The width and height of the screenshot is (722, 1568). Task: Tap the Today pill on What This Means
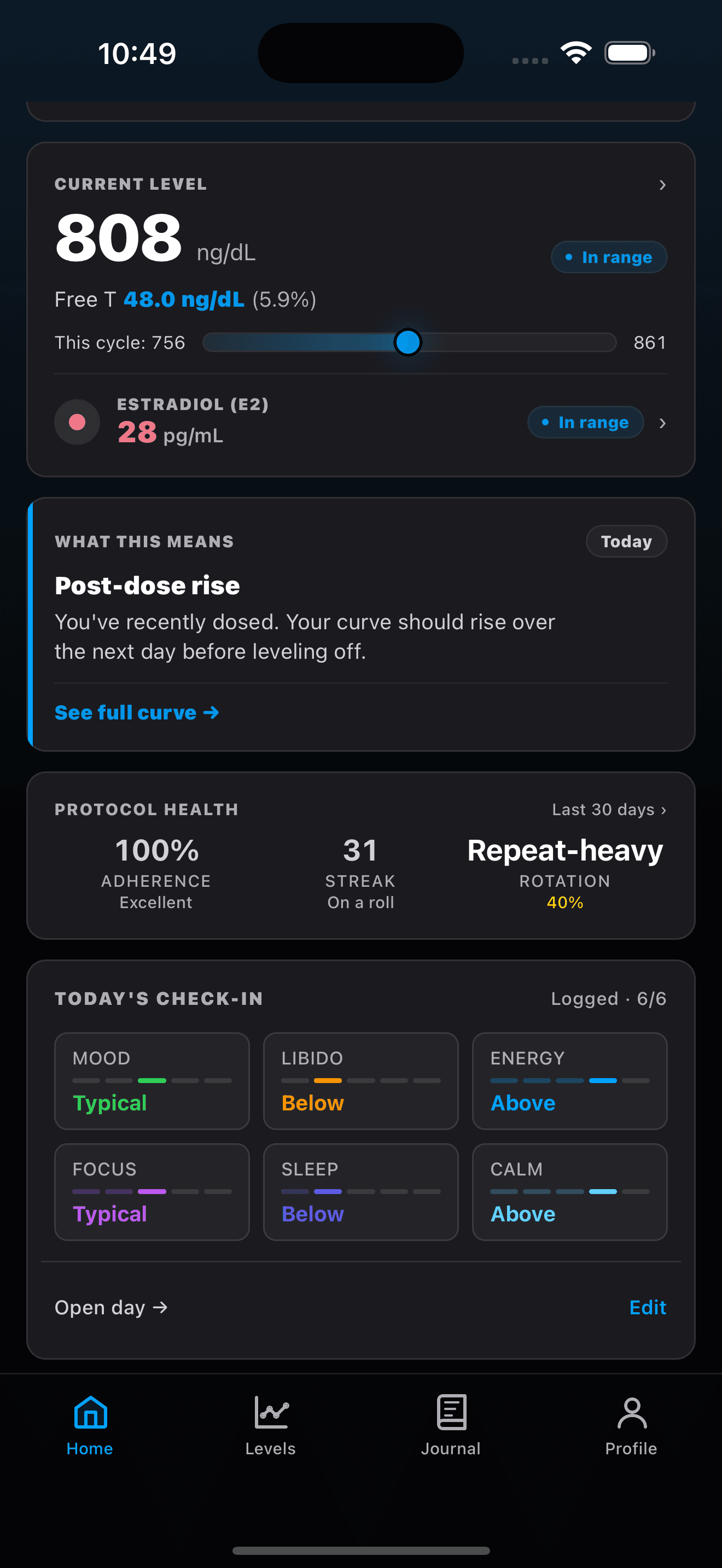[x=626, y=541]
